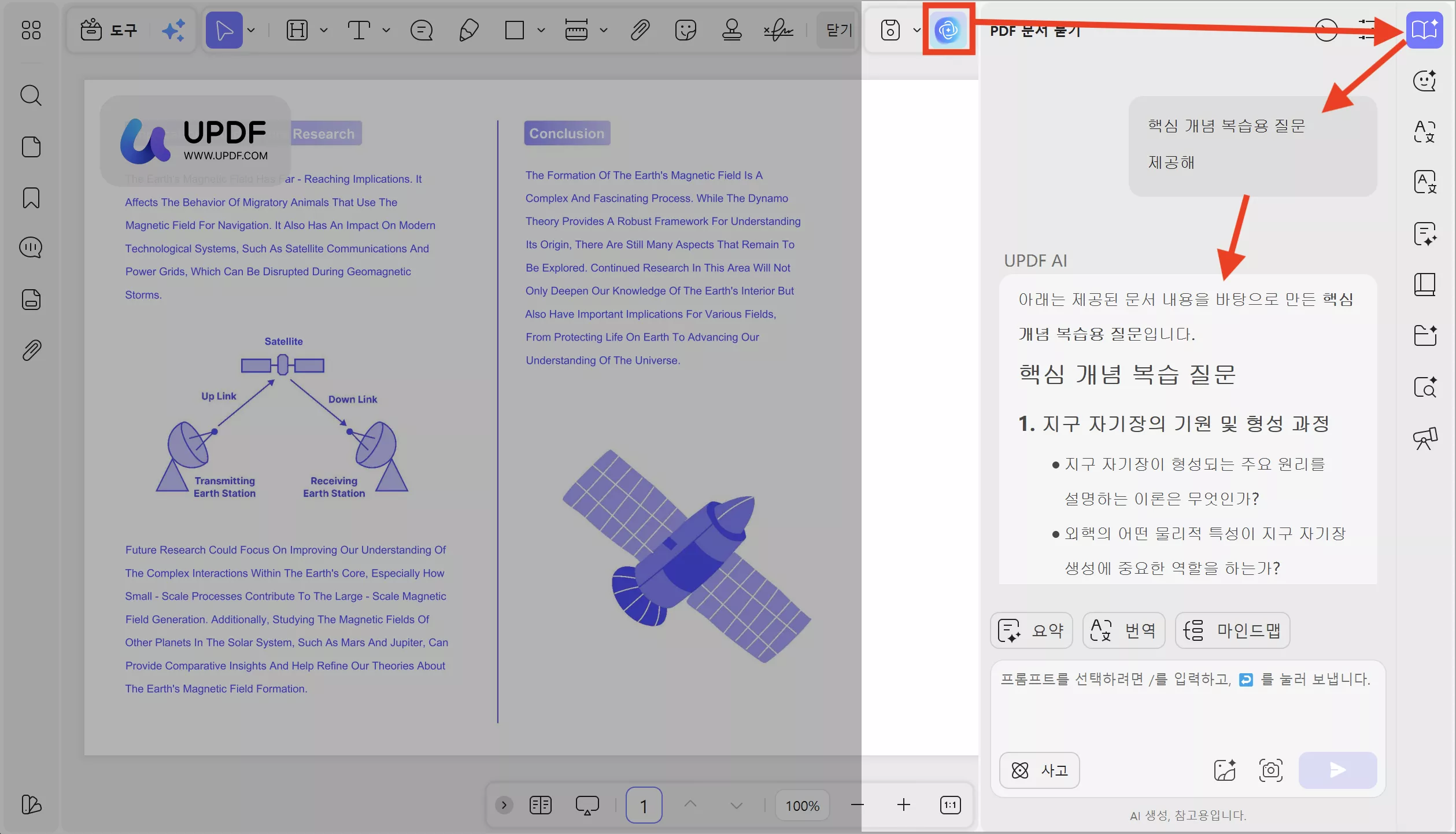Expand the measurement tool dropdown
Image resolution: width=1456 pixels, height=834 pixels.
tap(604, 30)
